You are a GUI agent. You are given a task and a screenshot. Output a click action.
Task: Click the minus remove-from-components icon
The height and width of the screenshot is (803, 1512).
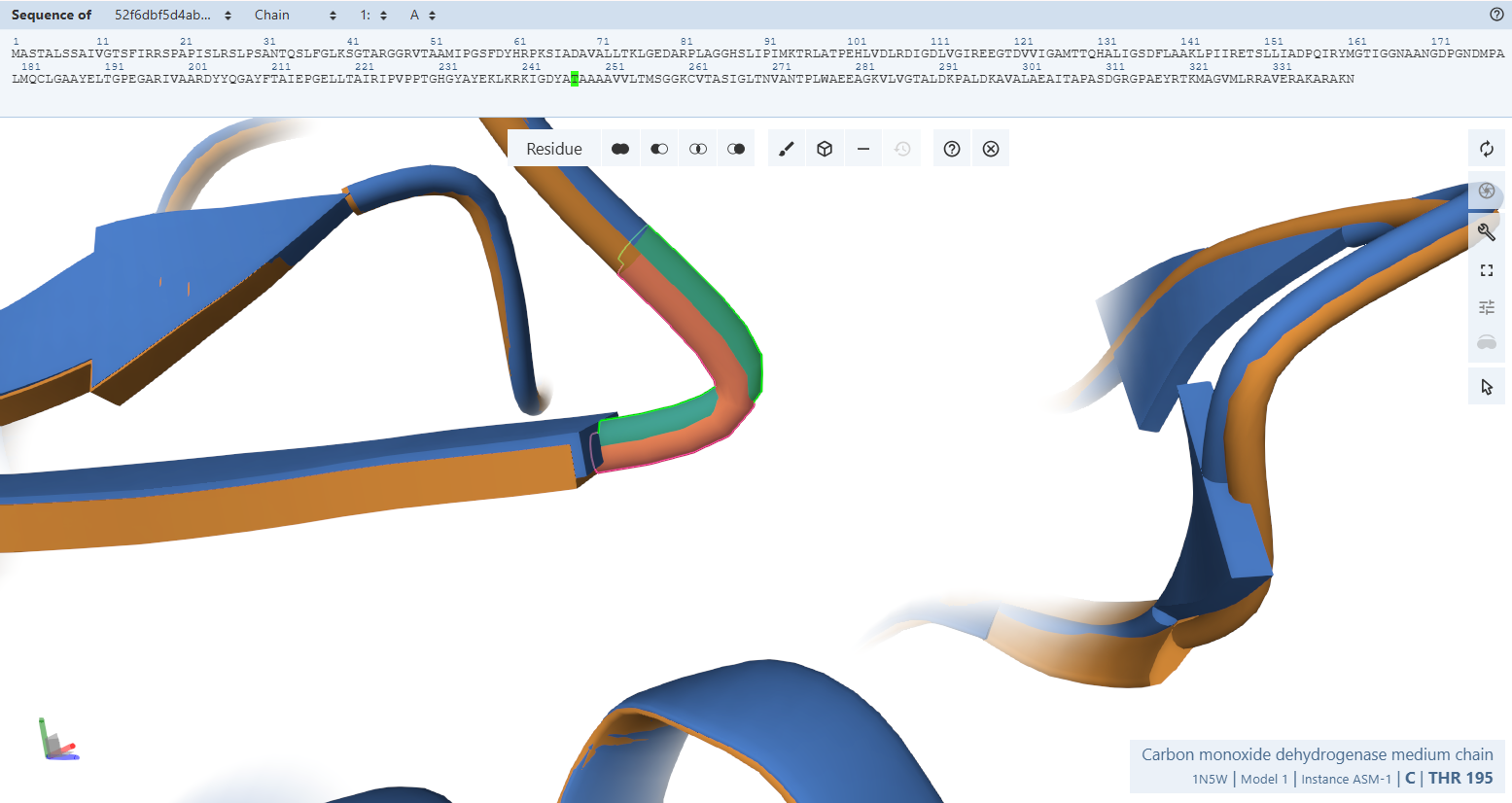[863, 149]
